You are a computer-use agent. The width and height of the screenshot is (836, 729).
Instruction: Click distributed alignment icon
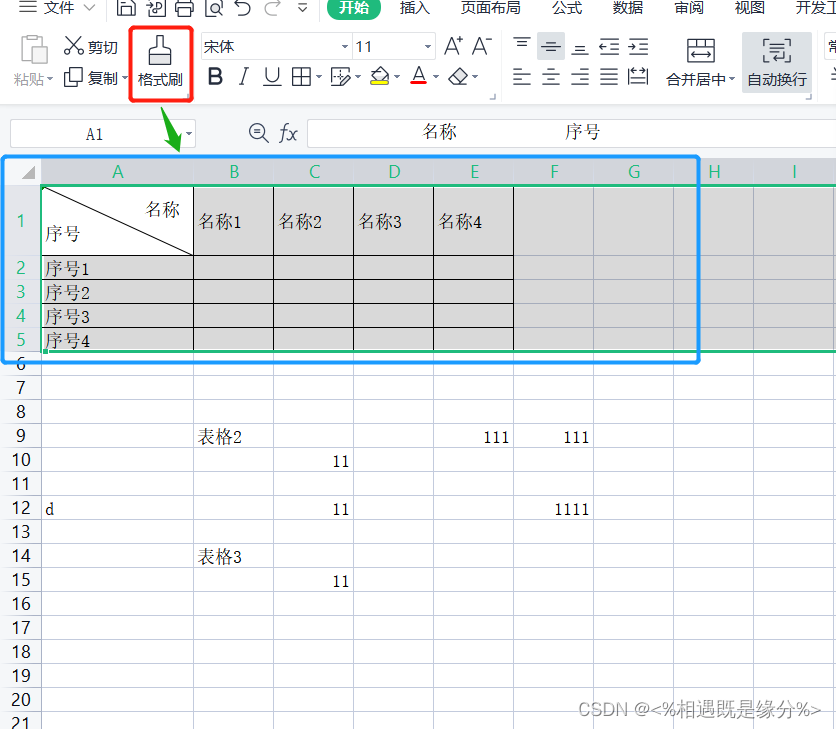click(x=638, y=77)
